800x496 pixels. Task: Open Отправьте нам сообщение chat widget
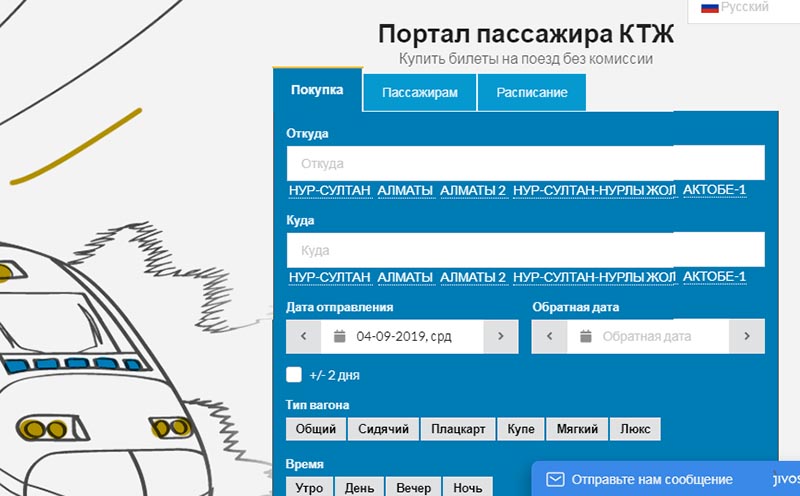click(665, 479)
